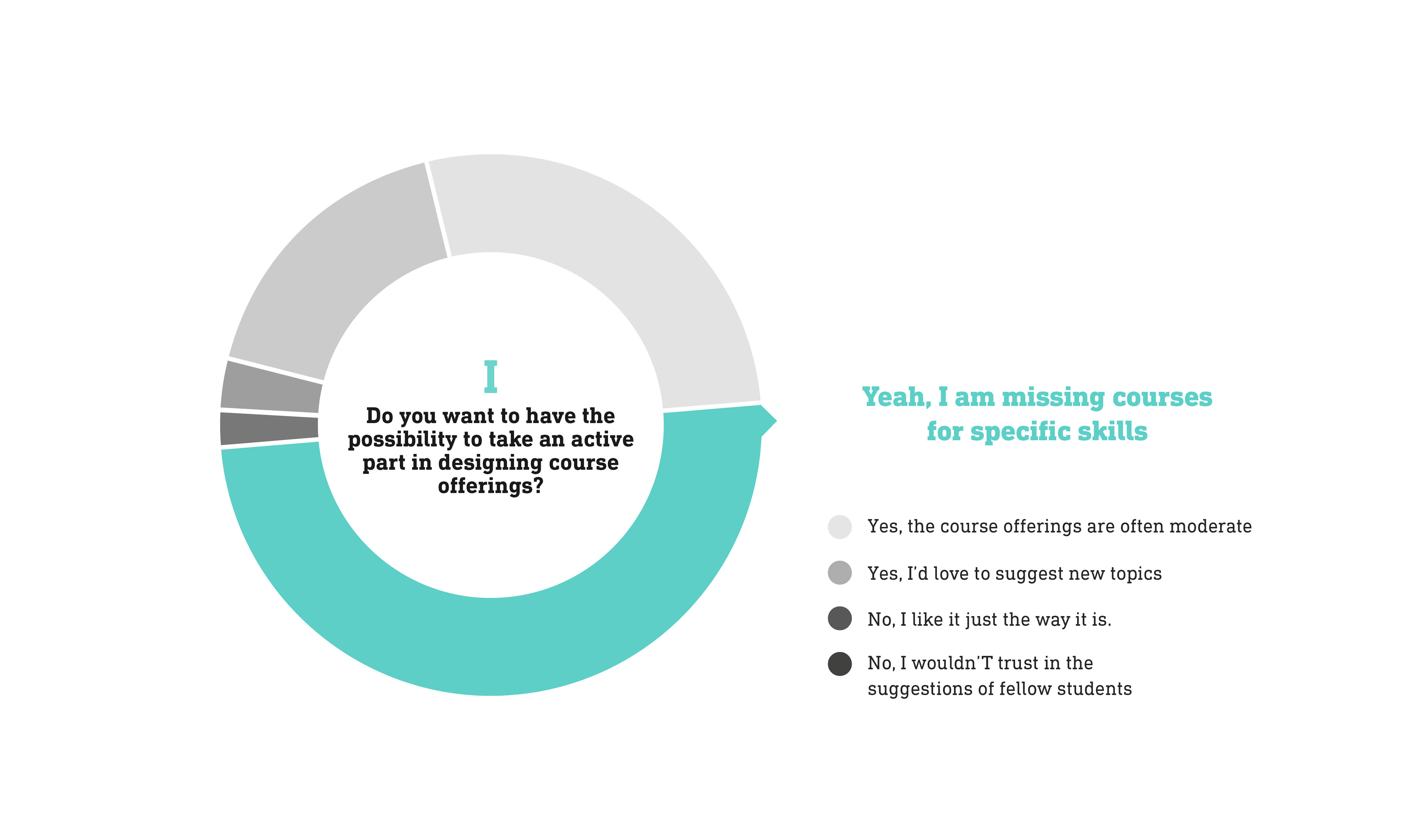Click the 'Yeah, I am missing courses' heading
Viewport: 1406px width, 840px height.
[1037, 397]
